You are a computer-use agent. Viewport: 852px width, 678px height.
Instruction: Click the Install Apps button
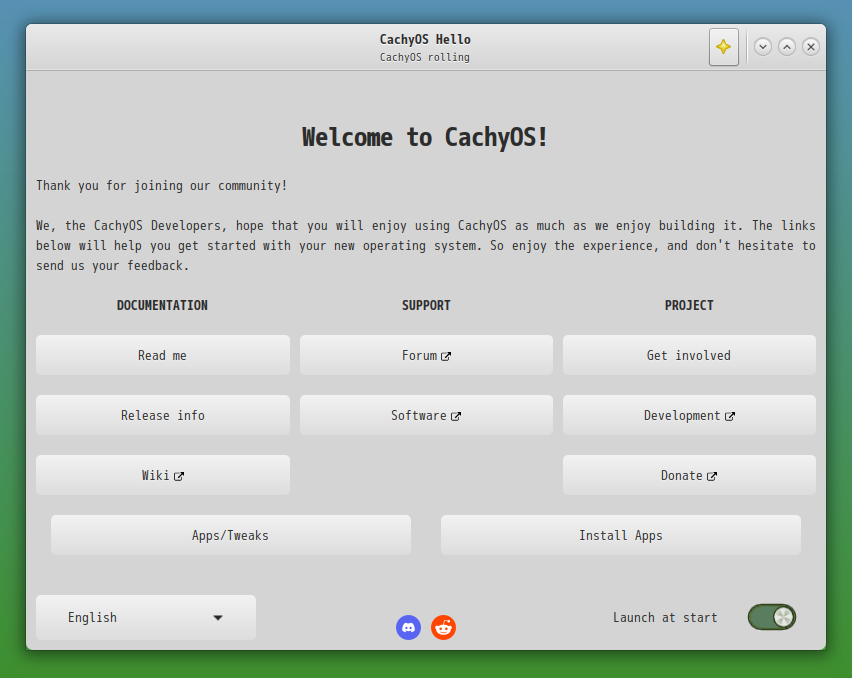pyautogui.click(x=621, y=535)
